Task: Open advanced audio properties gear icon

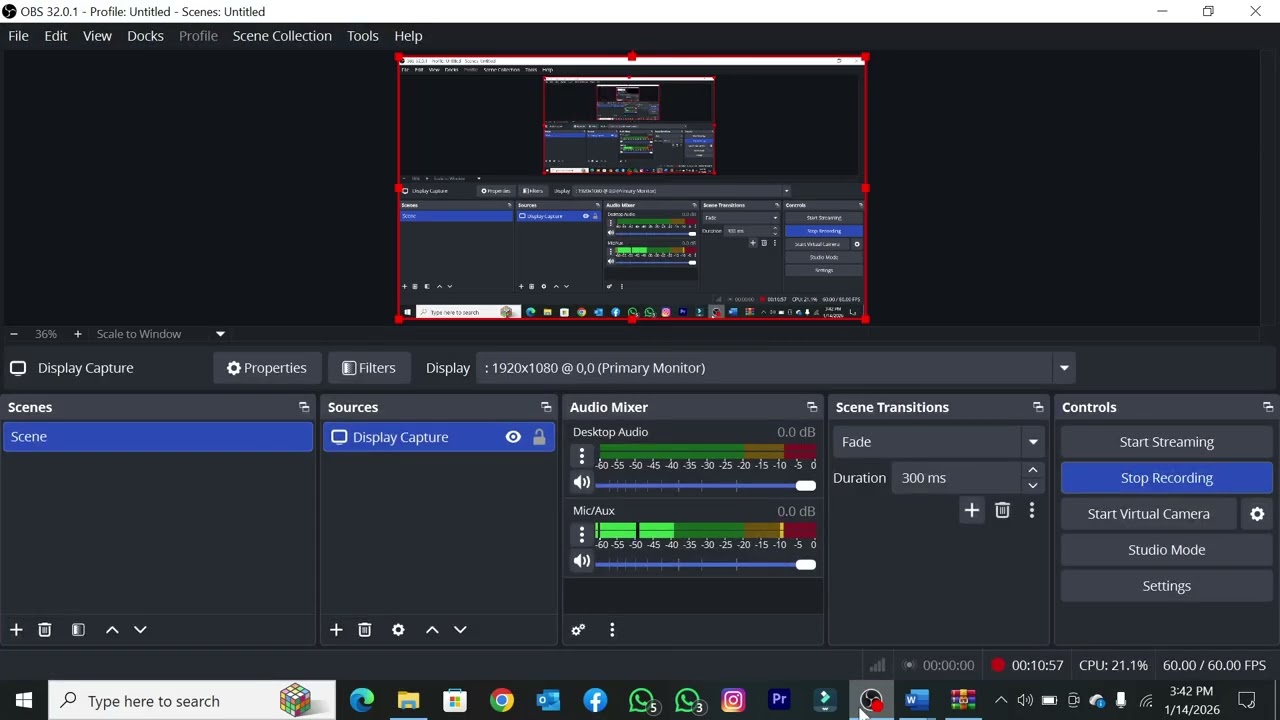Action: 578,630
